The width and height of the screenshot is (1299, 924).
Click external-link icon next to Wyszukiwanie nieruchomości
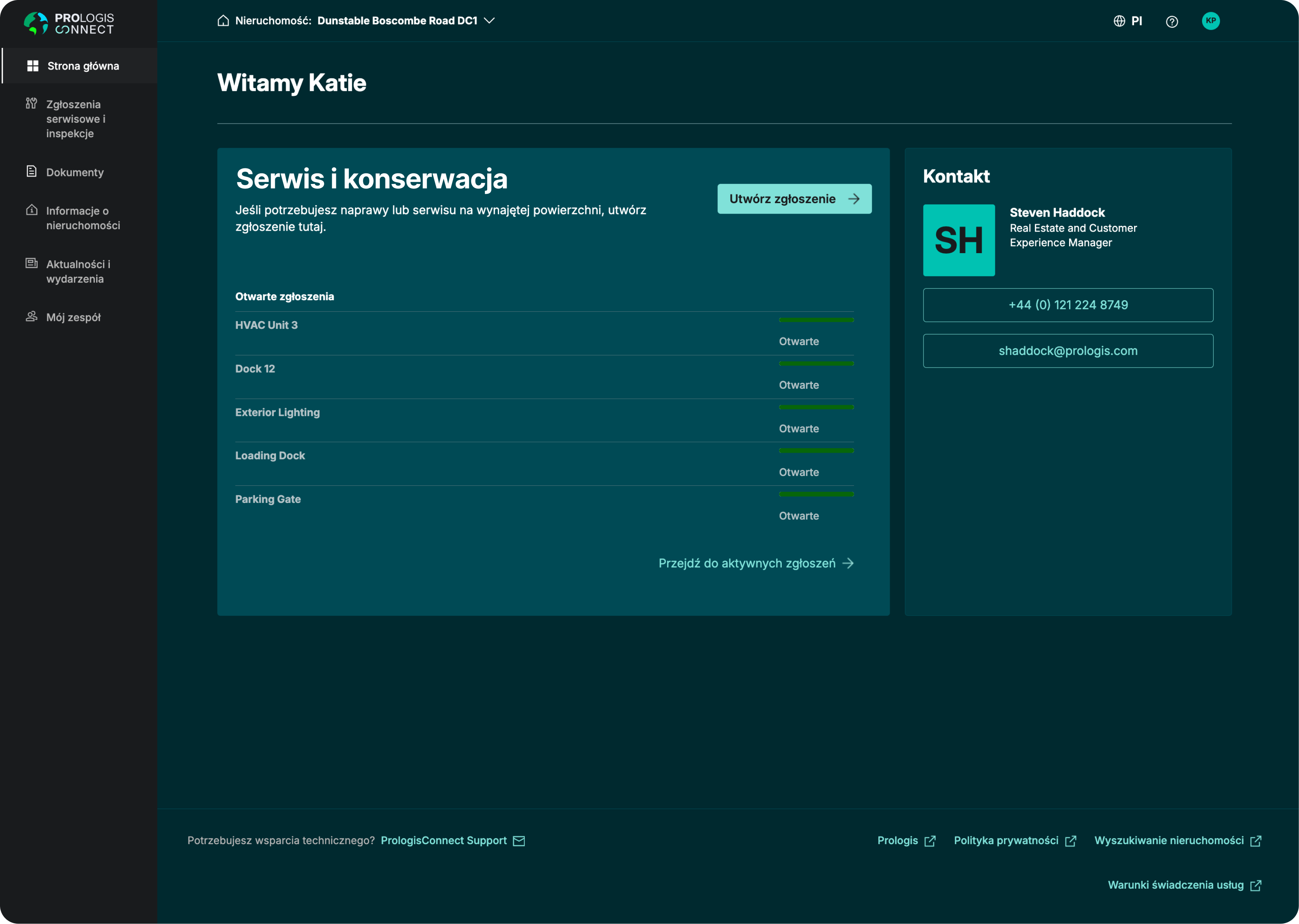click(1256, 841)
